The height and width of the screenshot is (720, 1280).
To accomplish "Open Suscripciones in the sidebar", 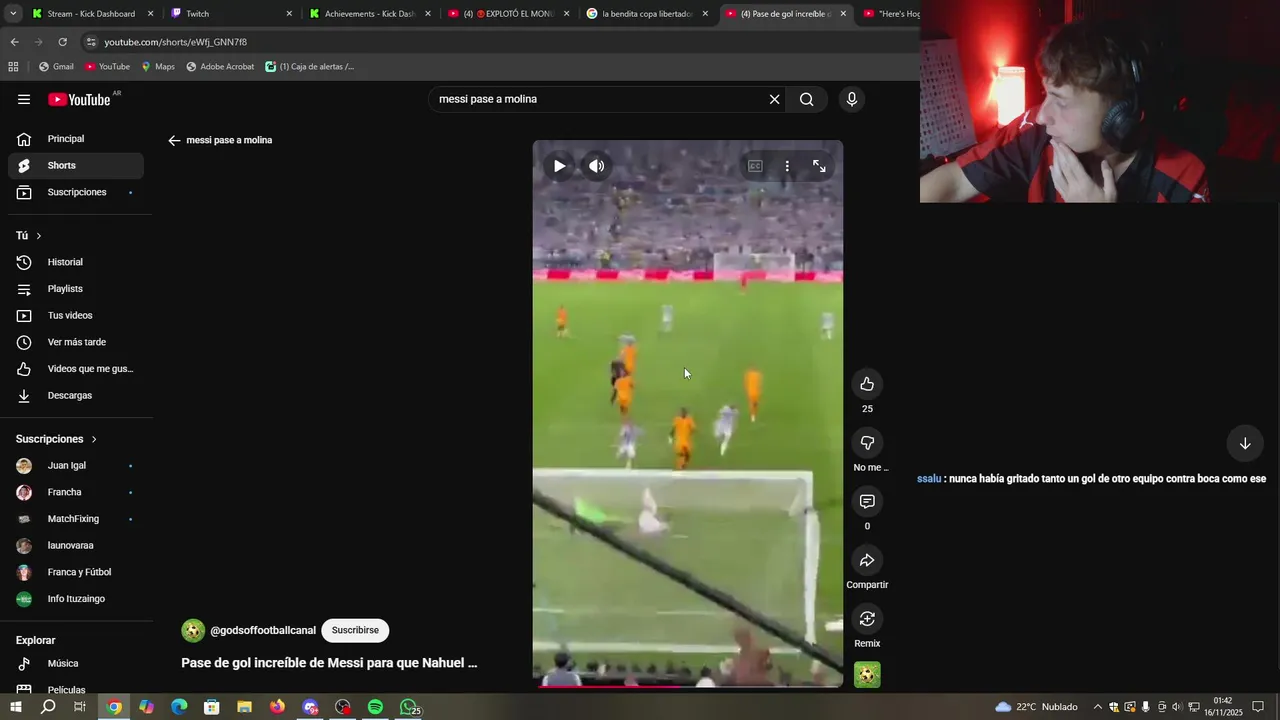I will [x=76, y=192].
